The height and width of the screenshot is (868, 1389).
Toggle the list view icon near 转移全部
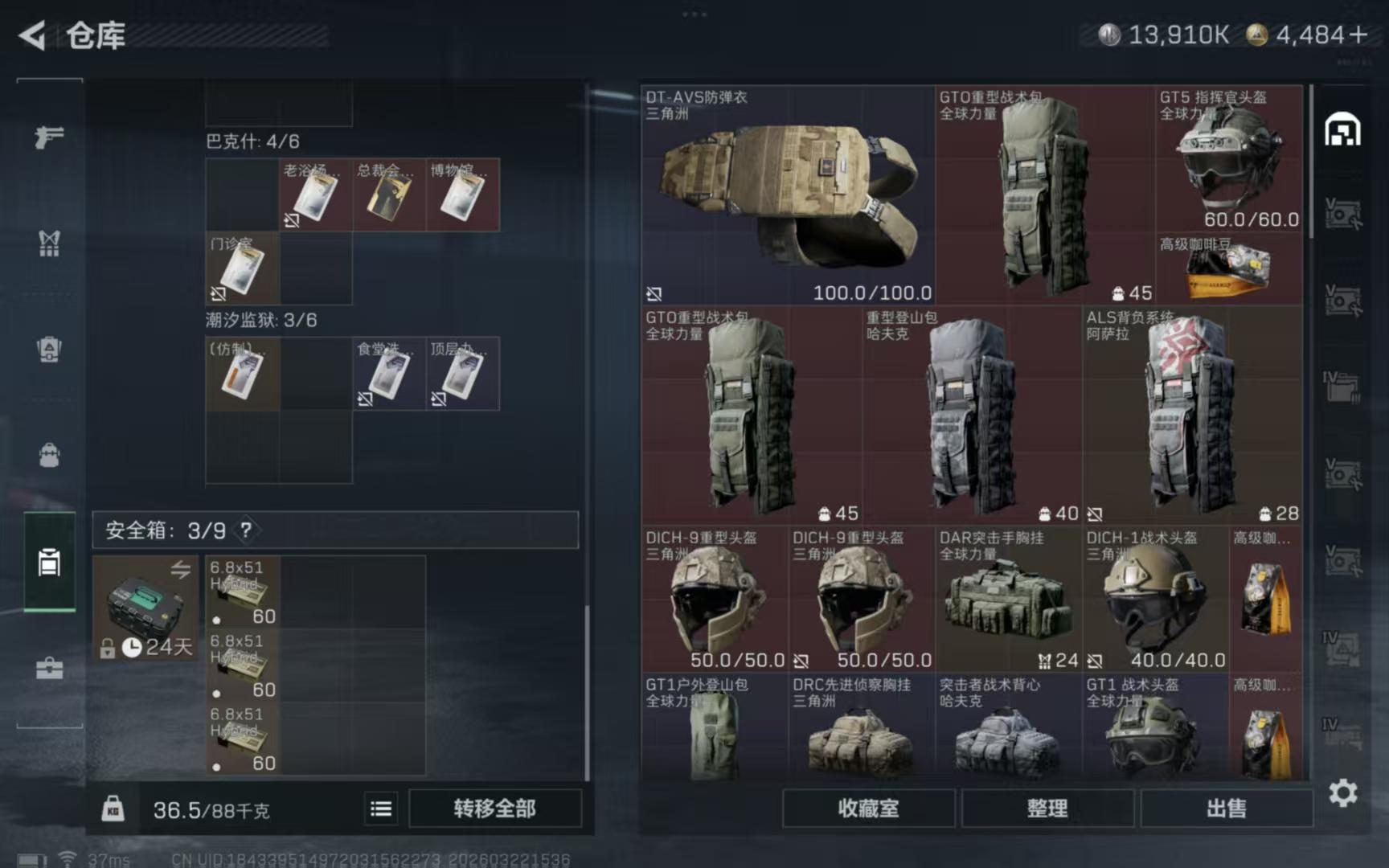[381, 809]
